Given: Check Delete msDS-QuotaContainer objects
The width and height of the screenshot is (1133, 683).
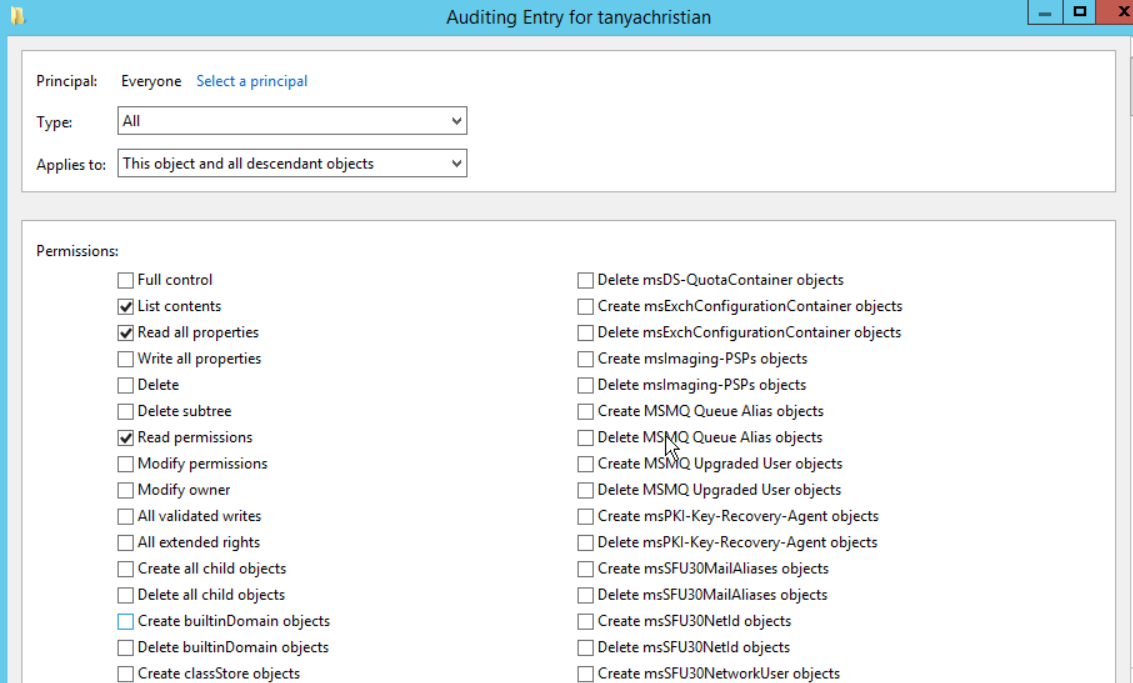Looking at the screenshot, I should click(585, 280).
